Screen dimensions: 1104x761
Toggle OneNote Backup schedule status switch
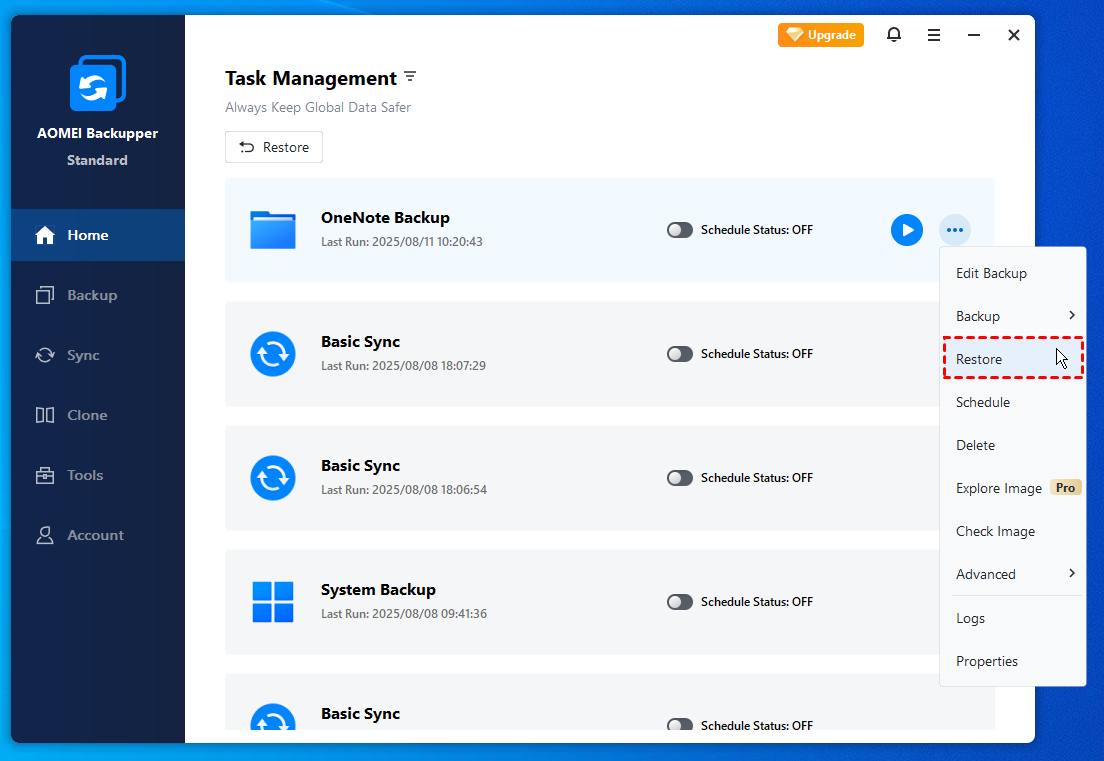click(x=680, y=230)
